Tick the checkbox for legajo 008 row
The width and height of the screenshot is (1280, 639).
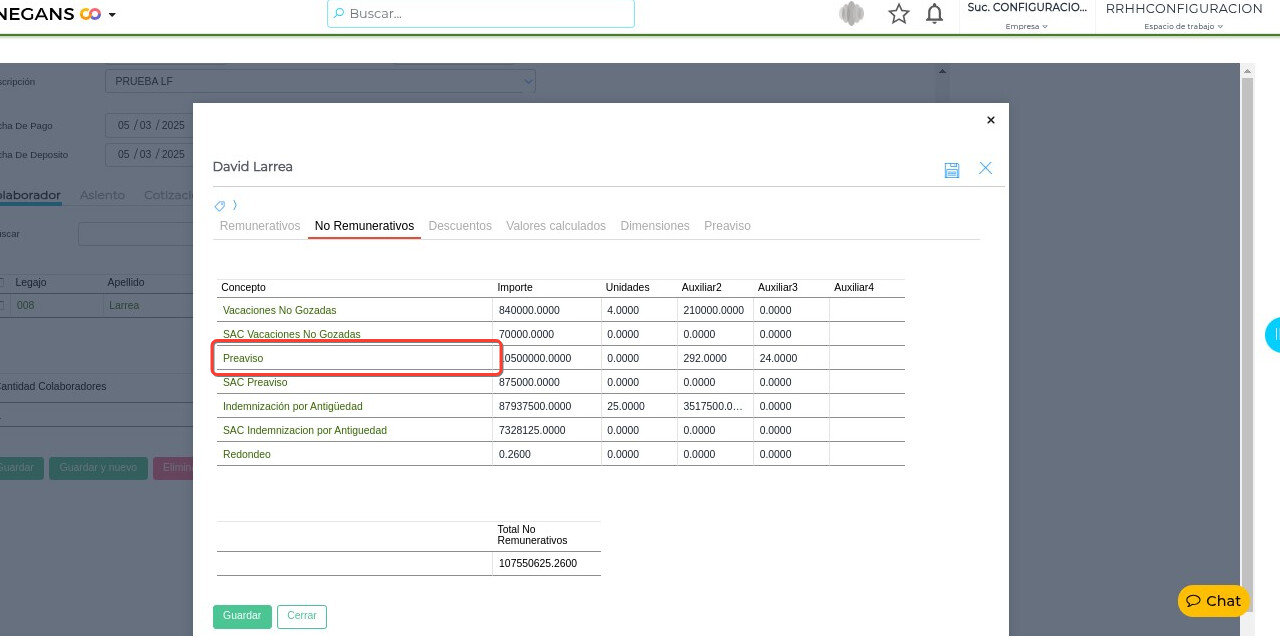click(x=2, y=306)
